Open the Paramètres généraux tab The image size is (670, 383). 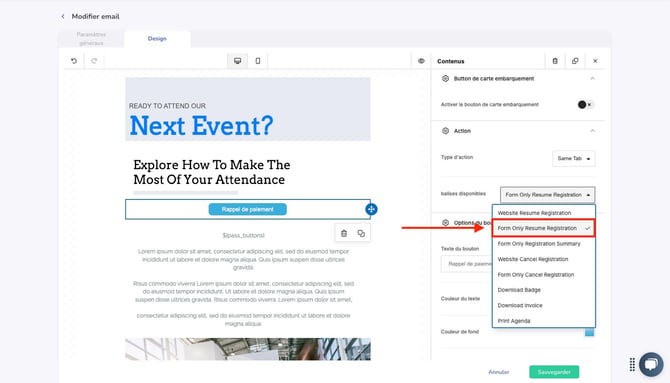click(91, 38)
